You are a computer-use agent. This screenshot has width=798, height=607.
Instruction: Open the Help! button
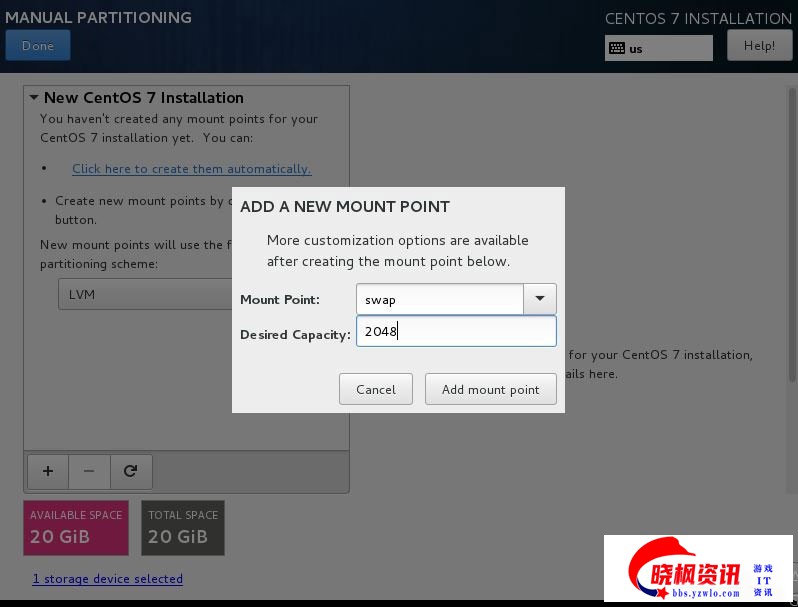759,45
